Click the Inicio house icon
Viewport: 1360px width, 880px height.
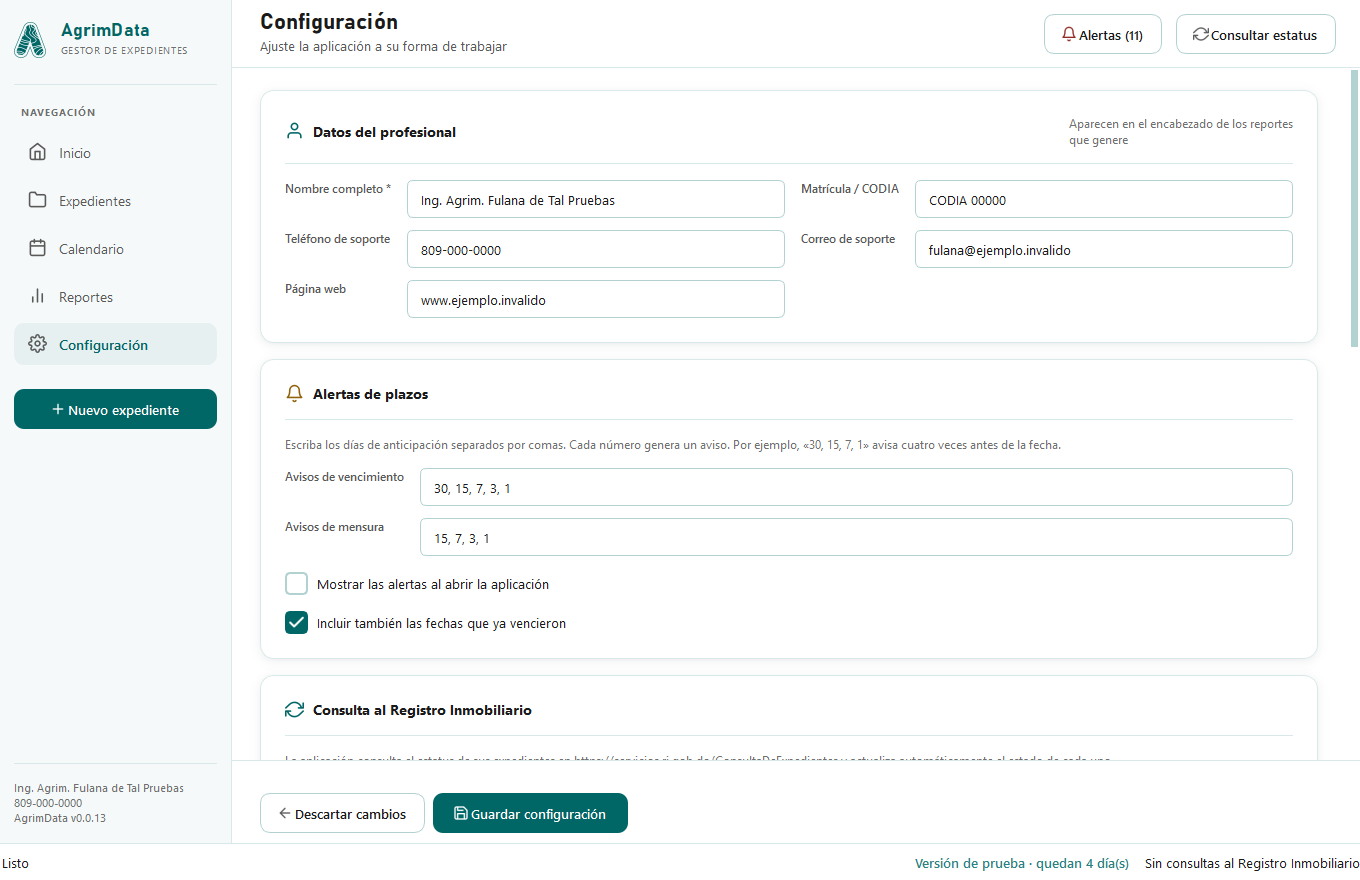[37, 153]
